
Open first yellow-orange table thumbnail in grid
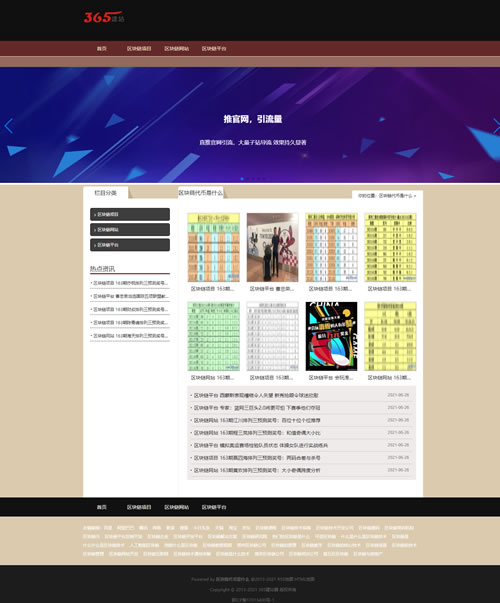(213, 247)
